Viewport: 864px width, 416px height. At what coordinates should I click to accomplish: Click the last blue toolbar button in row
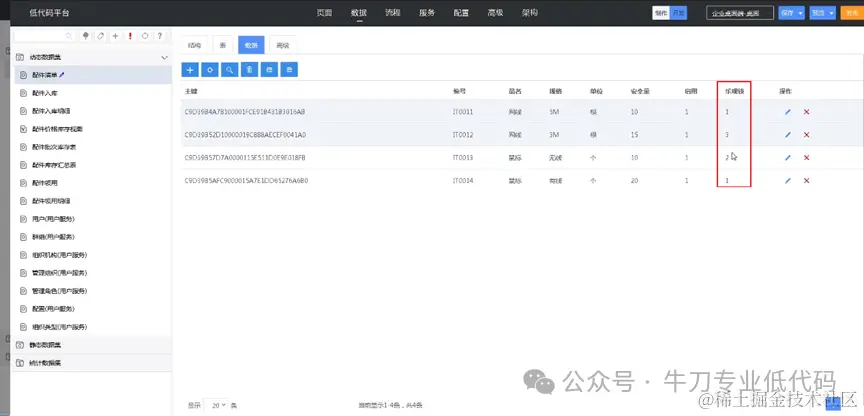pyautogui.click(x=289, y=69)
